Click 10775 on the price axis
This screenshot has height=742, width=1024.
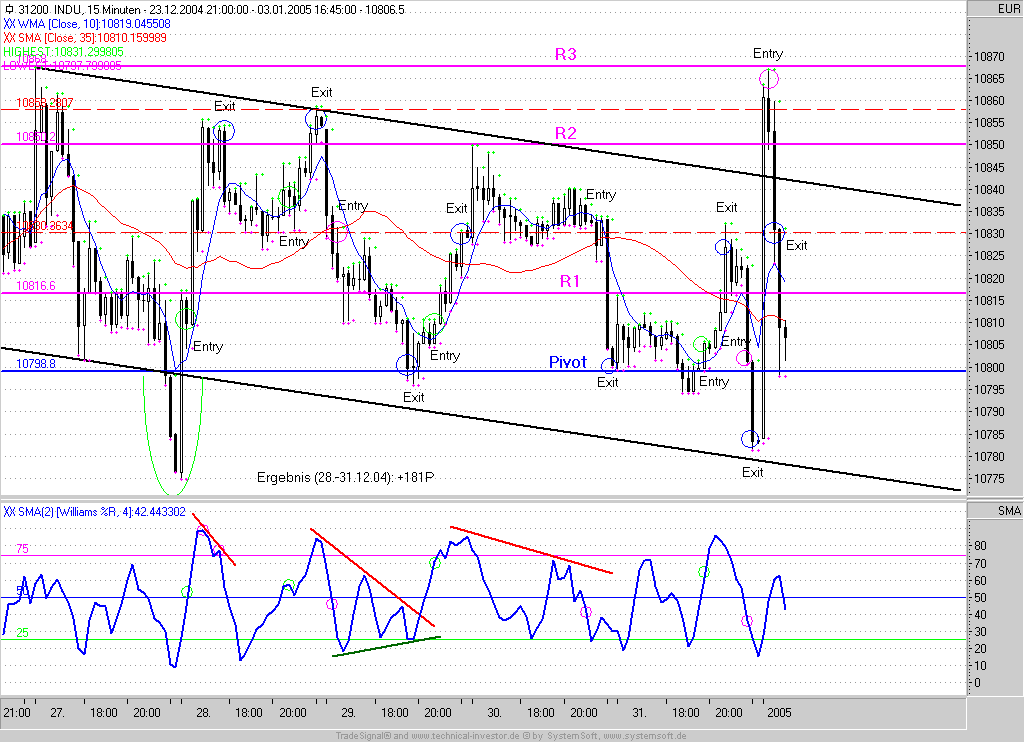tap(989, 479)
